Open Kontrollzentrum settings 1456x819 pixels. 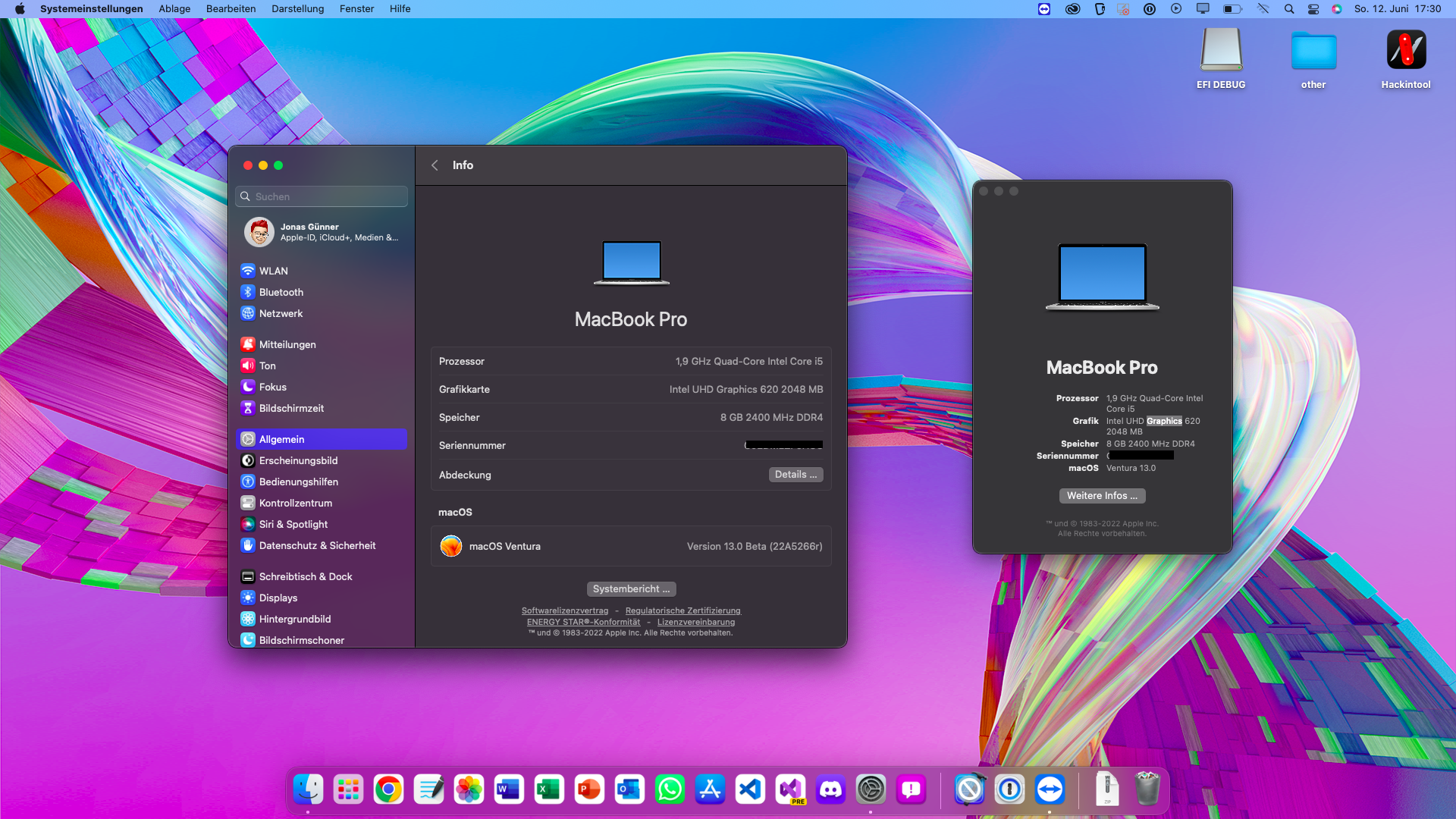(x=322, y=503)
